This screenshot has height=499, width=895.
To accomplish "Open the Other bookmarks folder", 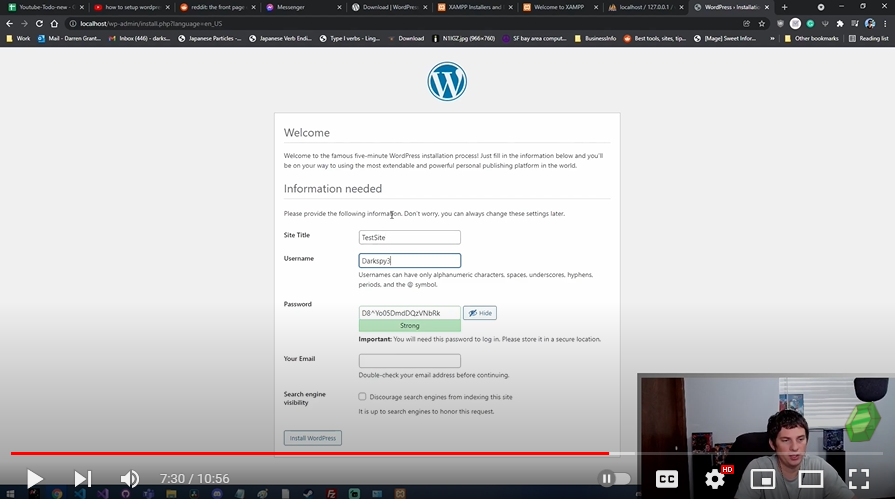I will 811,38.
